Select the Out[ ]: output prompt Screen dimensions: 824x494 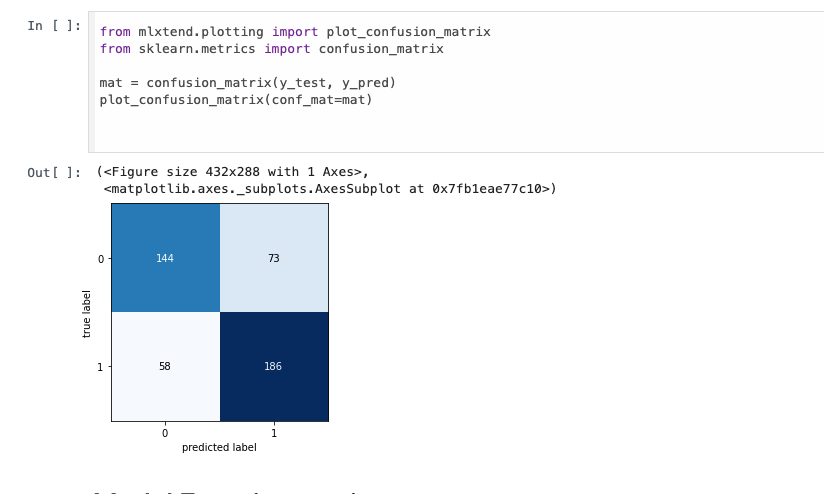coord(54,172)
